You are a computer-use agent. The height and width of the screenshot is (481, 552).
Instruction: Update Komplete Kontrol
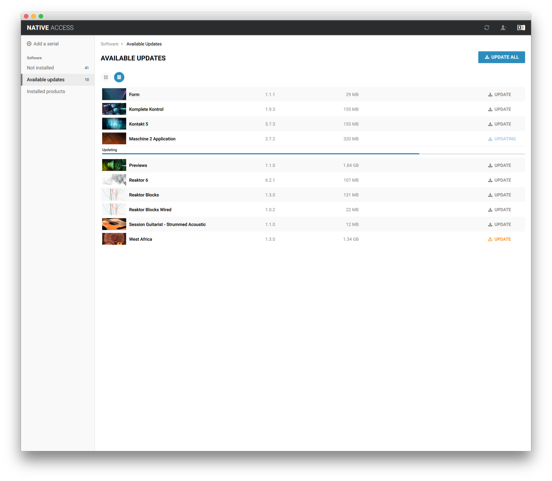[499, 109]
